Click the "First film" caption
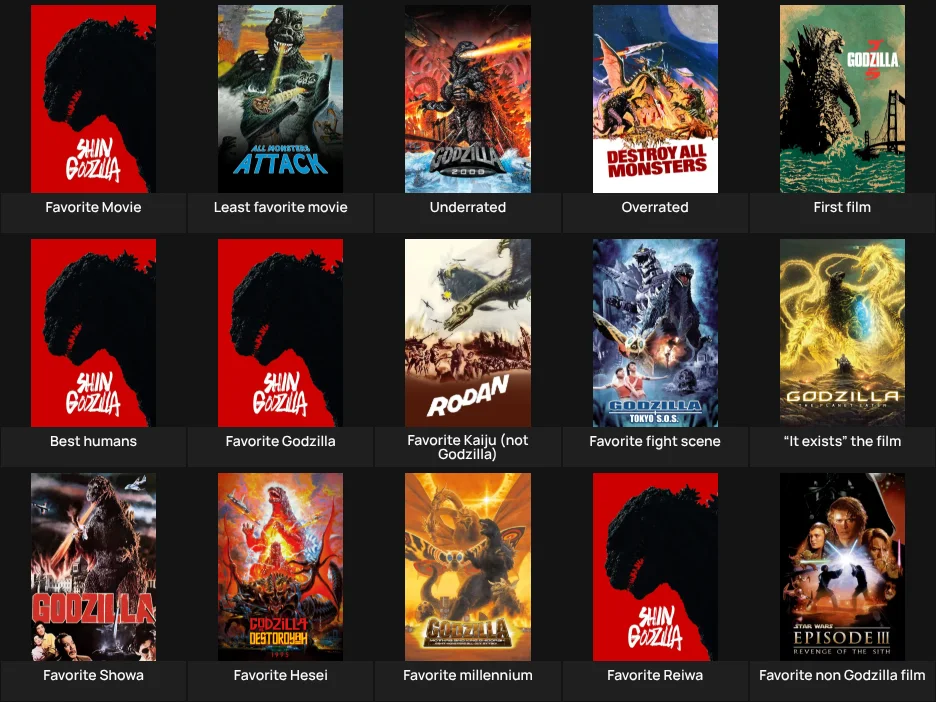Image resolution: width=936 pixels, height=702 pixels. (x=842, y=208)
